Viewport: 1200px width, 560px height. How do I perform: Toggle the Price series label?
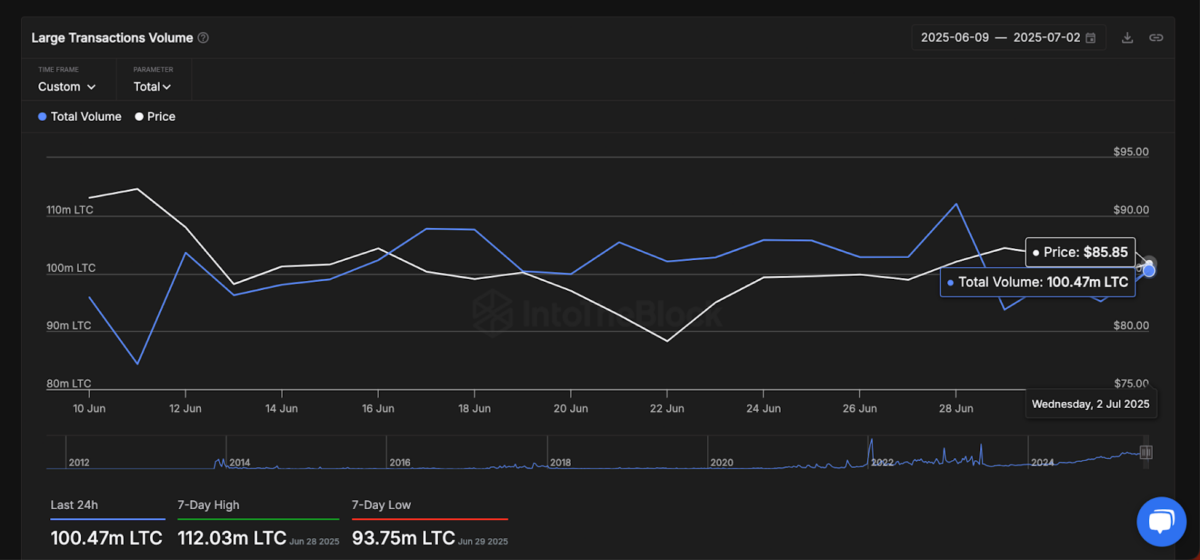(161, 117)
